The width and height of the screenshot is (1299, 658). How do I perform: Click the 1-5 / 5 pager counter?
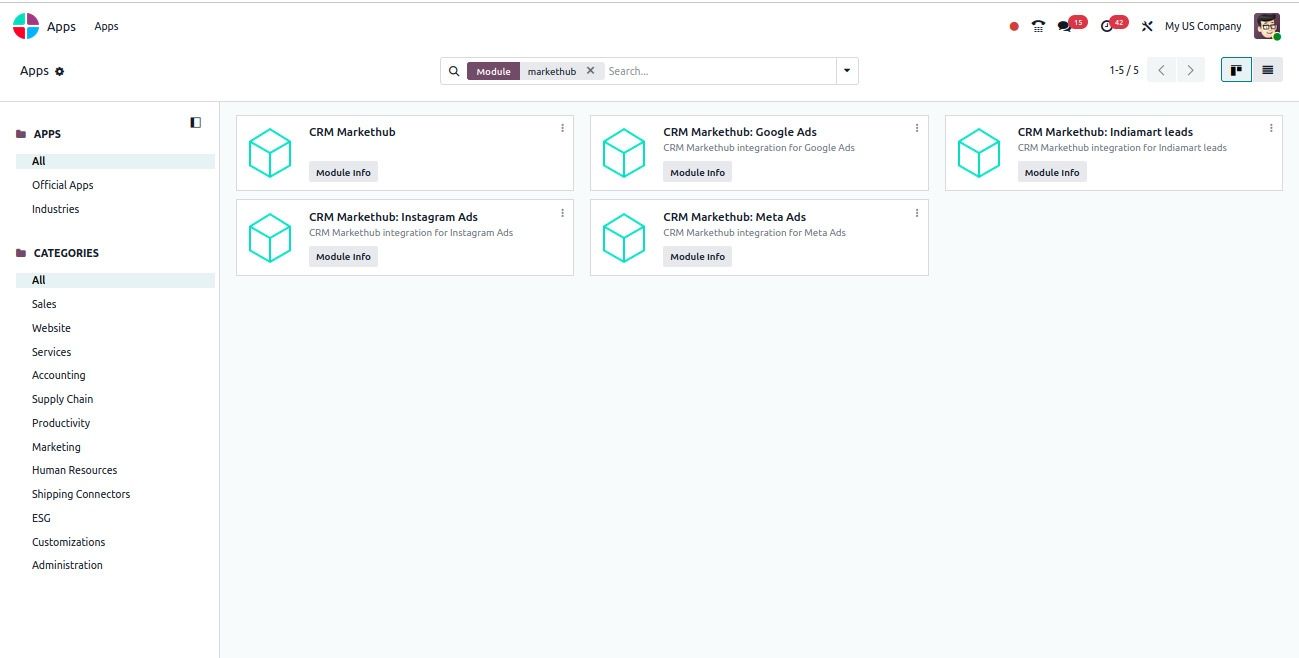1124,70
